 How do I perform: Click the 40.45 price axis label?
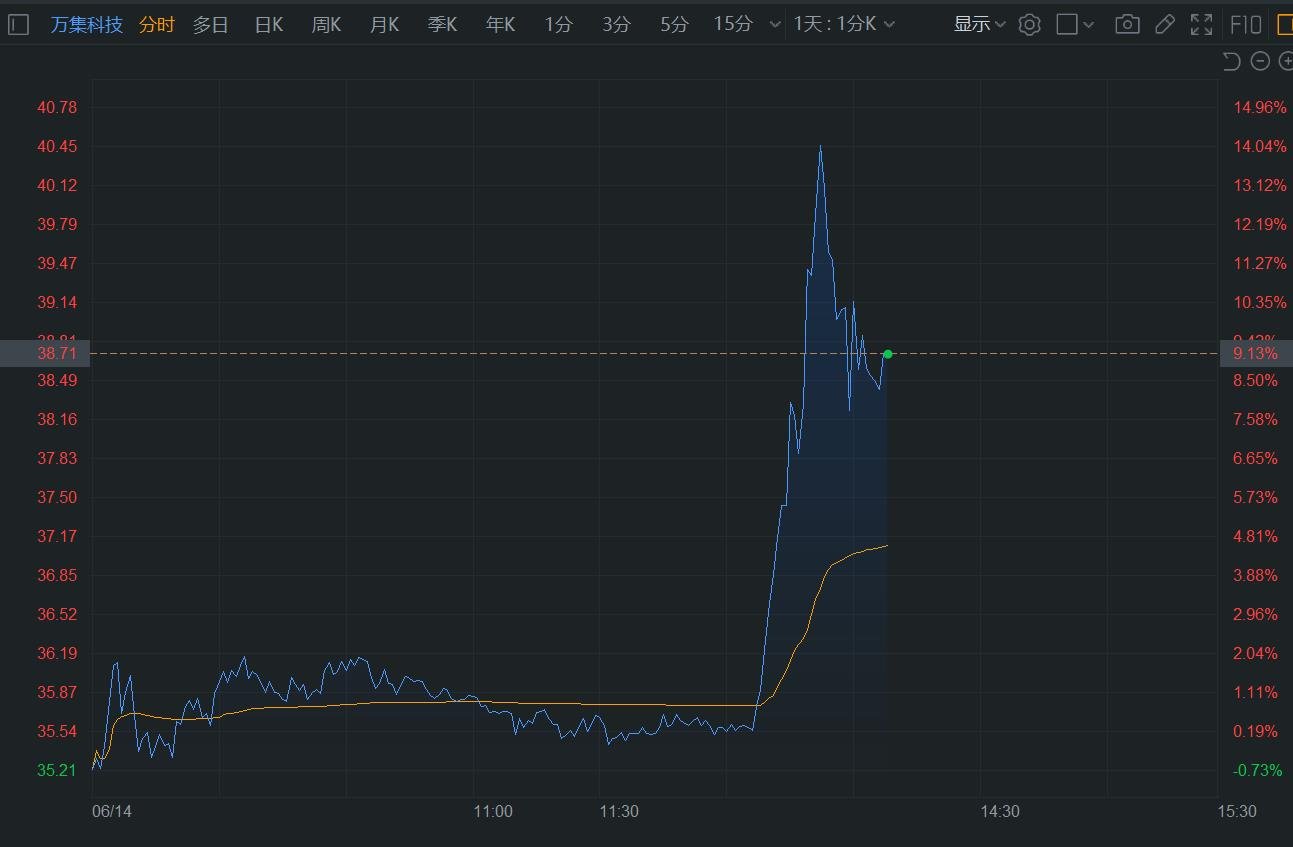pyautogui.click(x=57, y=146)
